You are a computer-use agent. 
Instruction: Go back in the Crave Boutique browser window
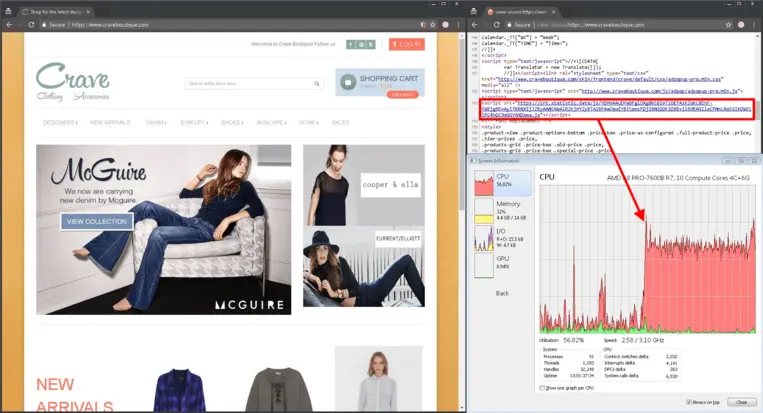9,25
